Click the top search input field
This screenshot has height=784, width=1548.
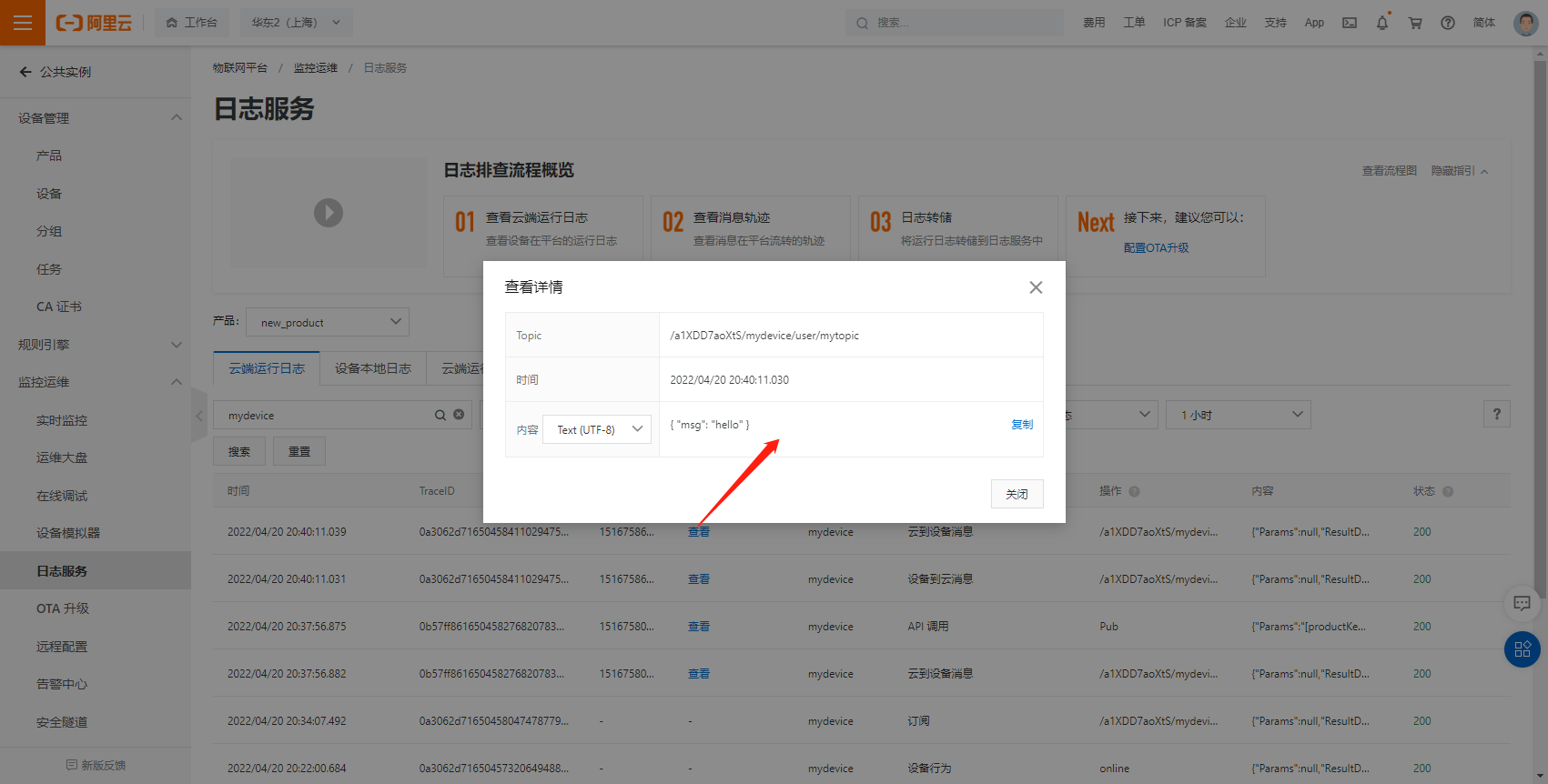[x=954, y=23]
